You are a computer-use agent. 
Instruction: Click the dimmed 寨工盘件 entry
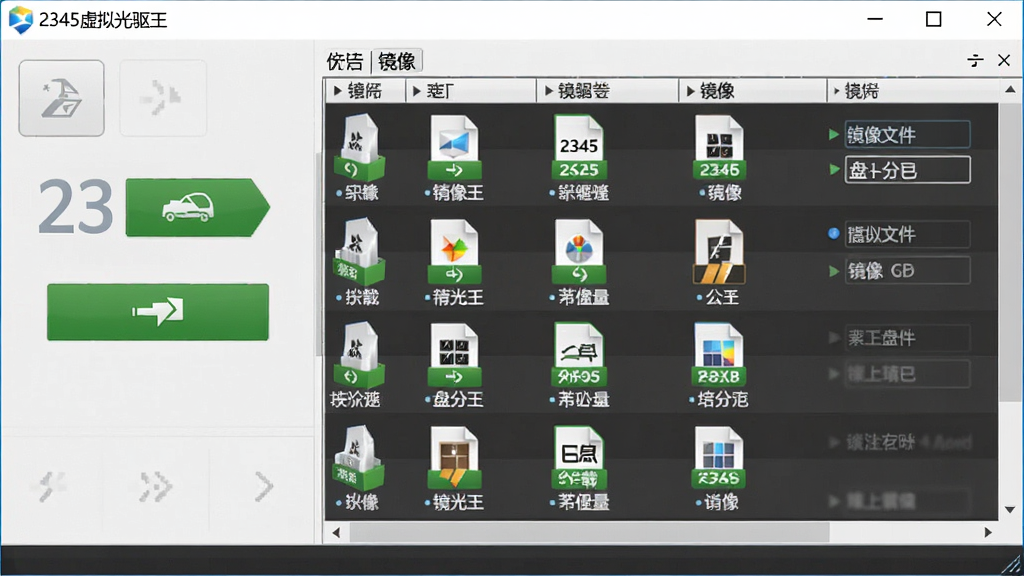click(907, 338)
